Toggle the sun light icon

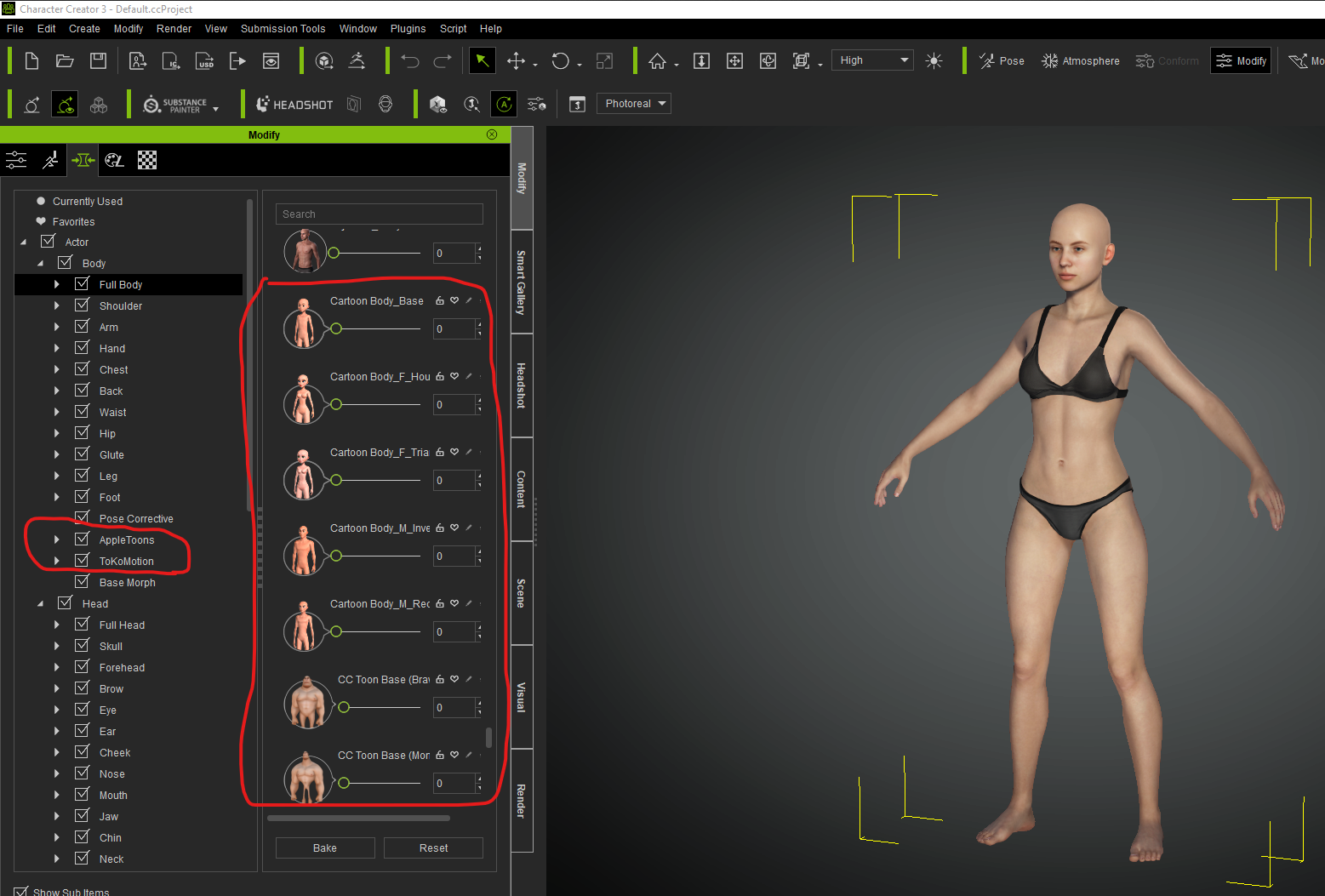pos(934,60)
